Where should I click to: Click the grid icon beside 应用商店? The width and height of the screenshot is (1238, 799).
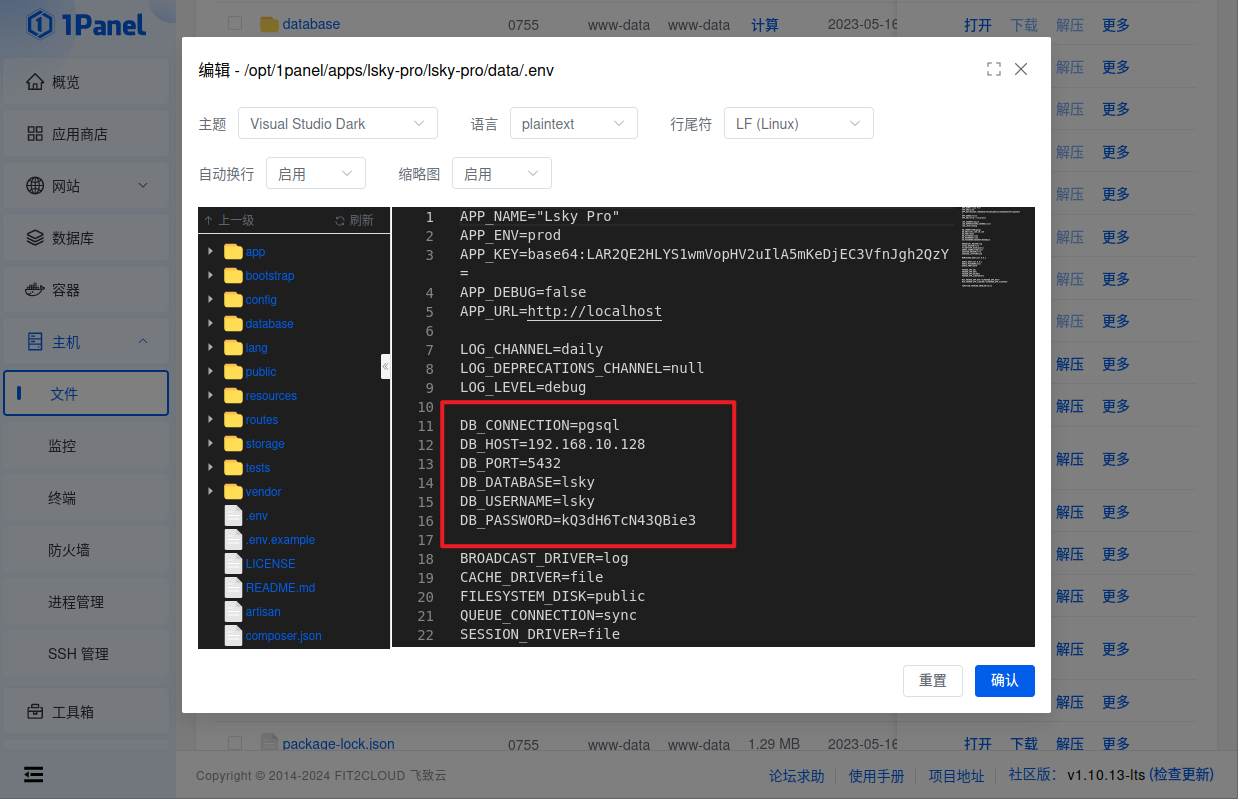[x=35, y=134]
